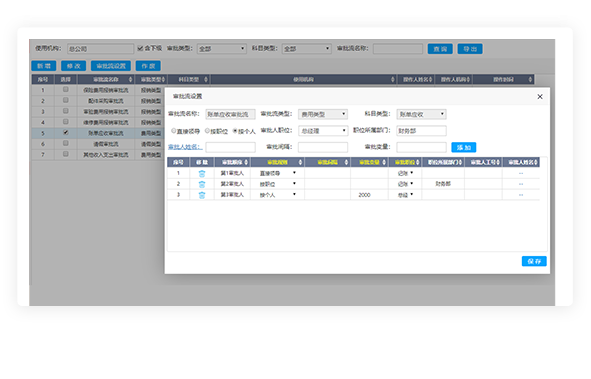
Task: Select the 按职位 radio option
Action: pos(207,131)
